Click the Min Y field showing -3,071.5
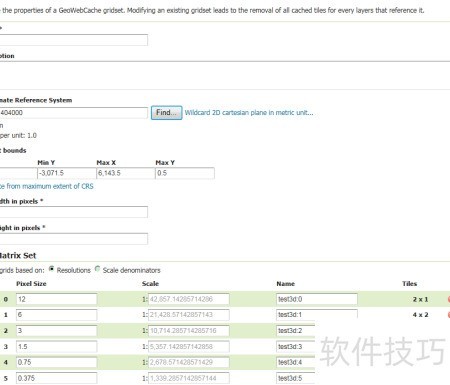 click(67, 173)
